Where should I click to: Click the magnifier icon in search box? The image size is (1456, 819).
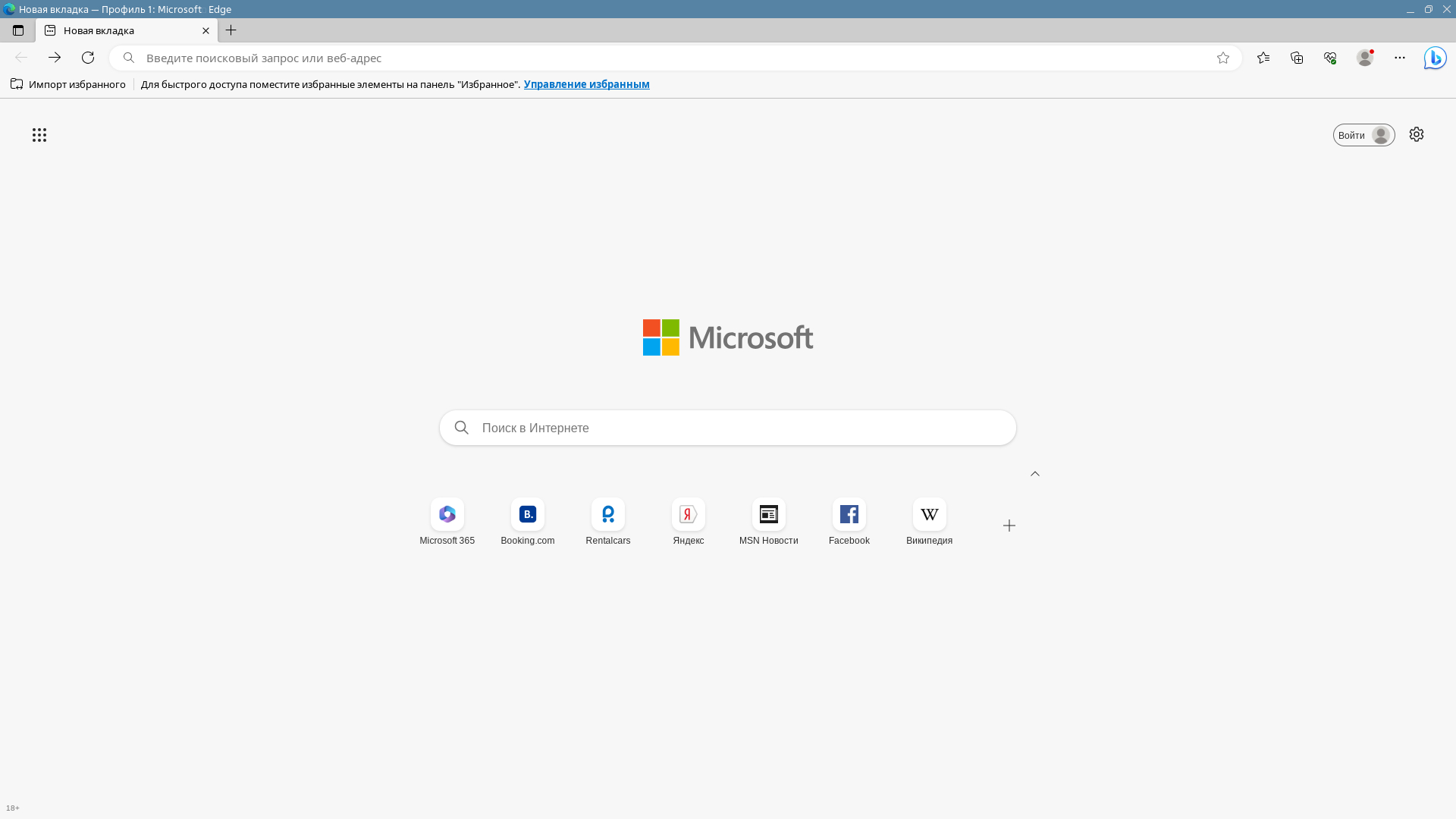pyautogui.click(x=462, y=428)
